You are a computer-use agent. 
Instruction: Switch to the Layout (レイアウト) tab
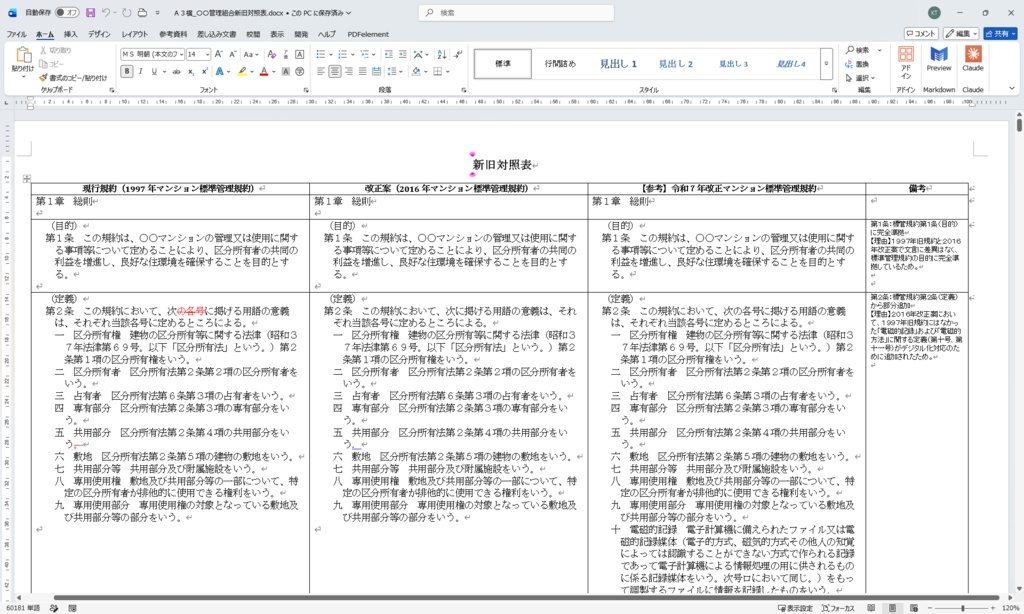point(135,34)
